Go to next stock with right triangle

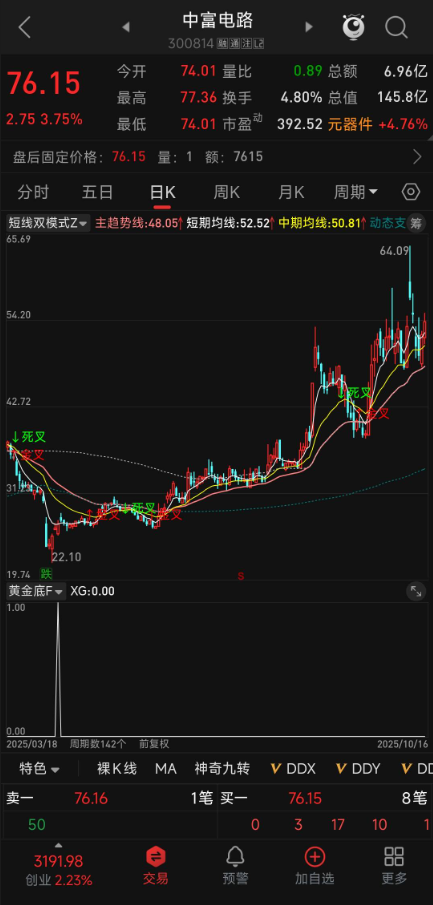[x=308, y=27]
